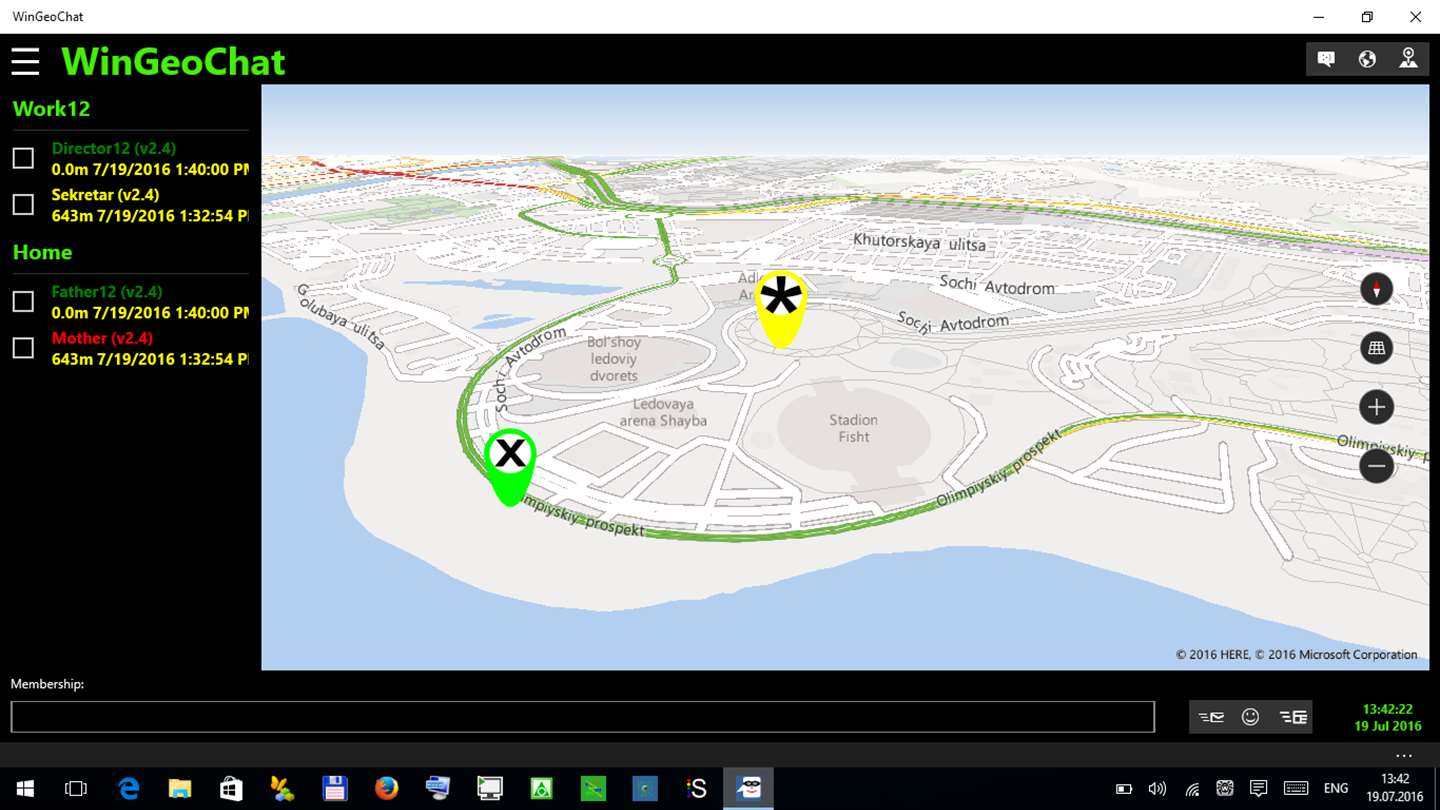Select the Home group heading

pos(42,252)
